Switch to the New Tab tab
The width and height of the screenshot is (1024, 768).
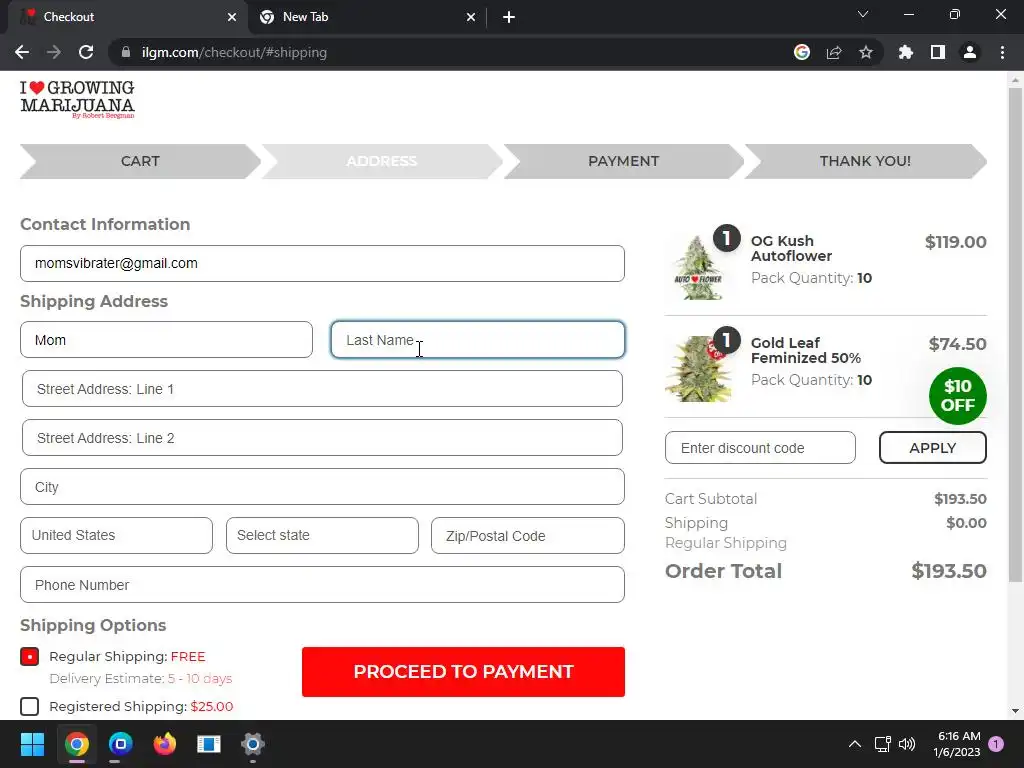click(368, 17)
